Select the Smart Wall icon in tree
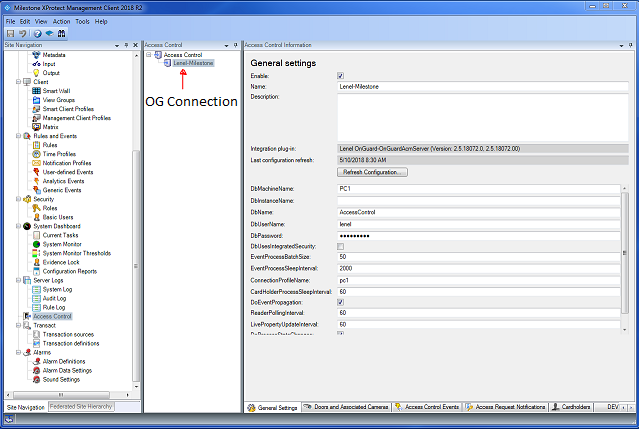 click(x=36, y=91)
